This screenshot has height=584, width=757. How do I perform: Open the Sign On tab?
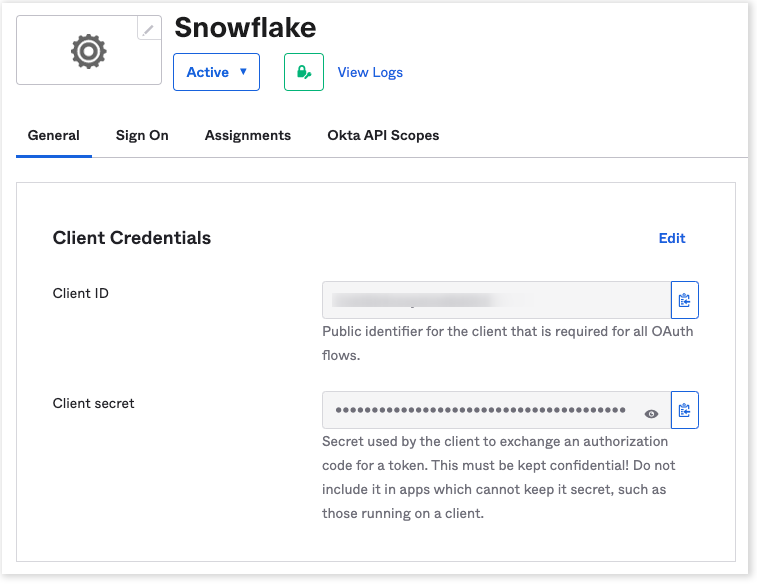coord(142,135)
